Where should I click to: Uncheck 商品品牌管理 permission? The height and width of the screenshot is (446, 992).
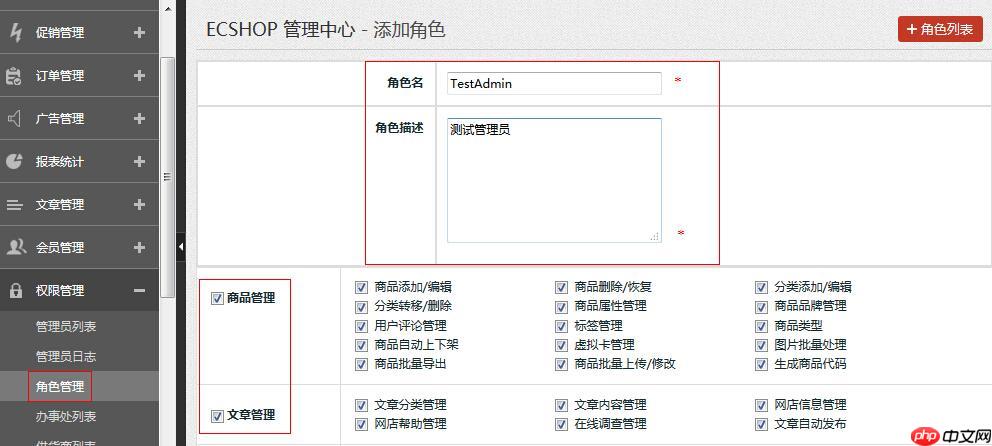(761, 307)
